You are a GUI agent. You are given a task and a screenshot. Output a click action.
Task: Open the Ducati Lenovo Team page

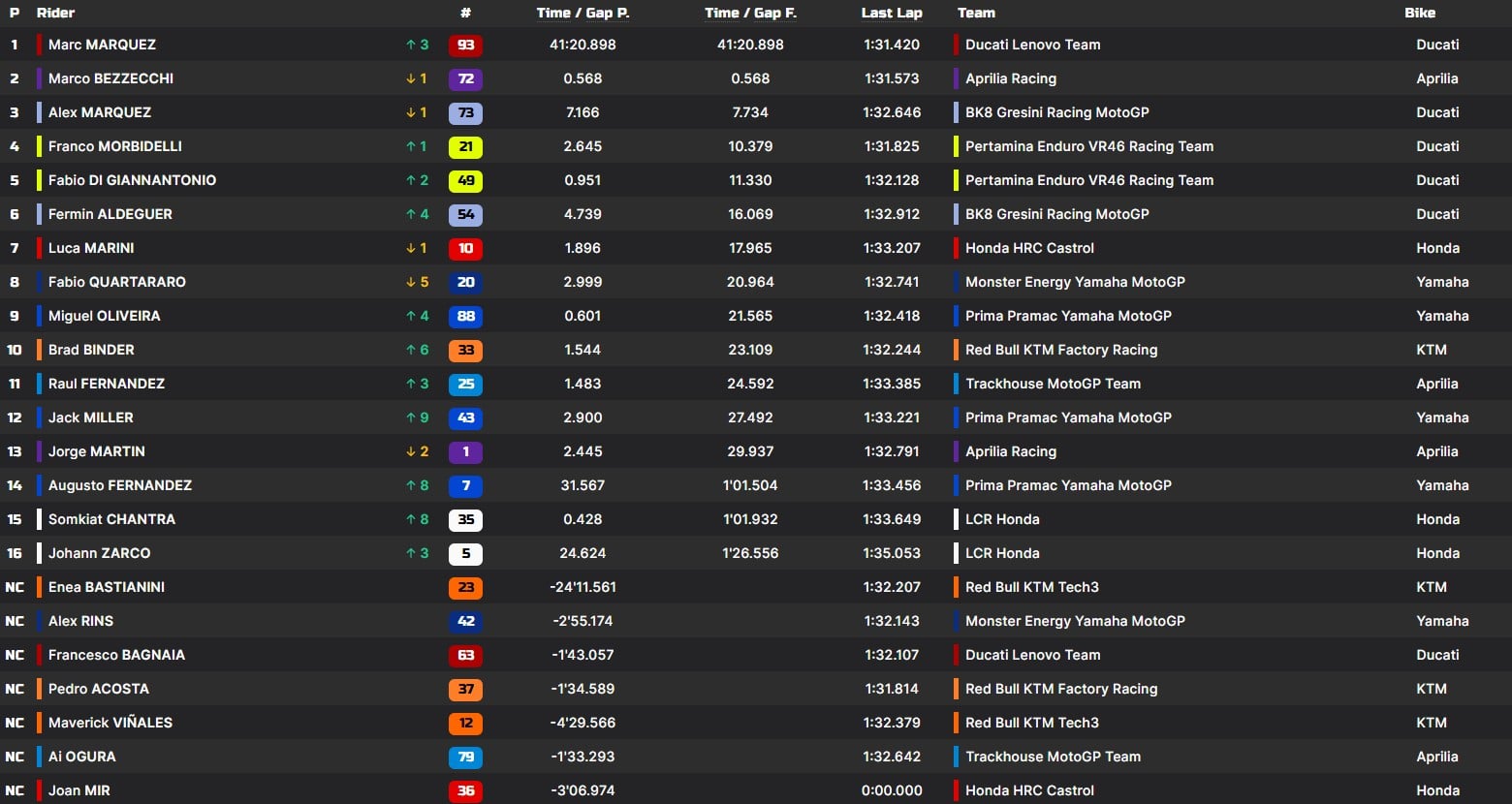[x=1031, y=45]
